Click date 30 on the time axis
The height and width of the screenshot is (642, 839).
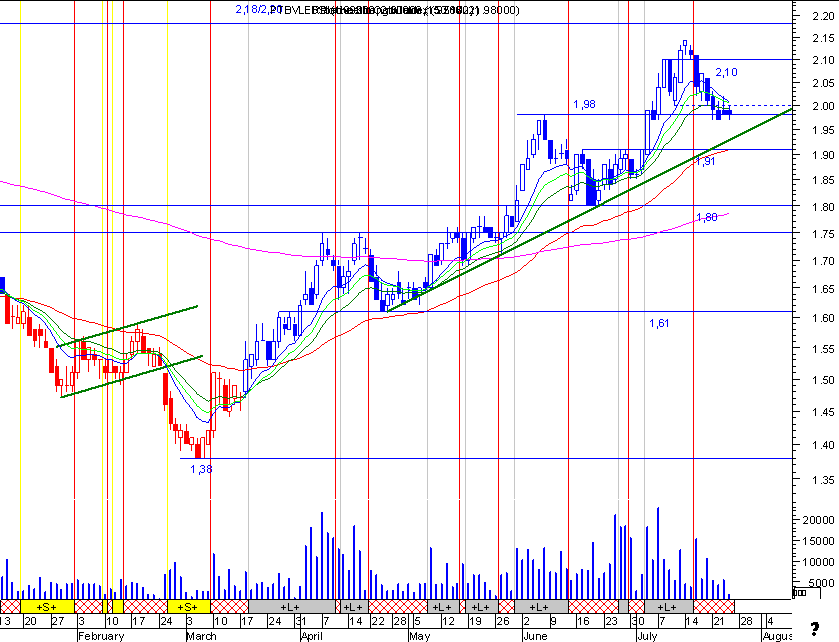pos(637,621)
